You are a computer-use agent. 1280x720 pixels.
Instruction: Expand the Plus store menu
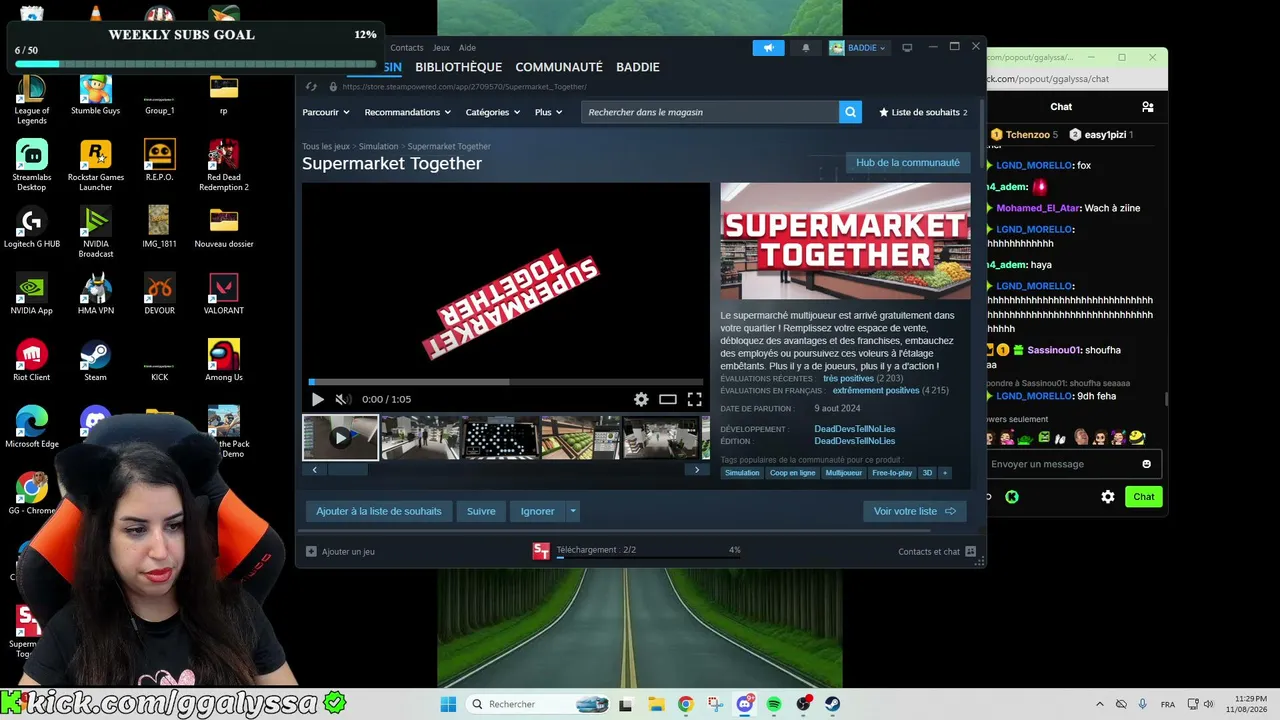point(549,112)
